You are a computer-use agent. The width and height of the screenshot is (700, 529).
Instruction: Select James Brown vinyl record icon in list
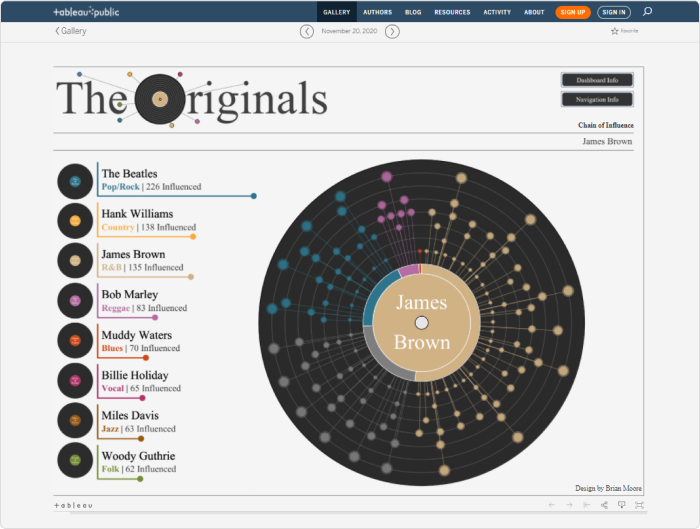pos(75,260)
